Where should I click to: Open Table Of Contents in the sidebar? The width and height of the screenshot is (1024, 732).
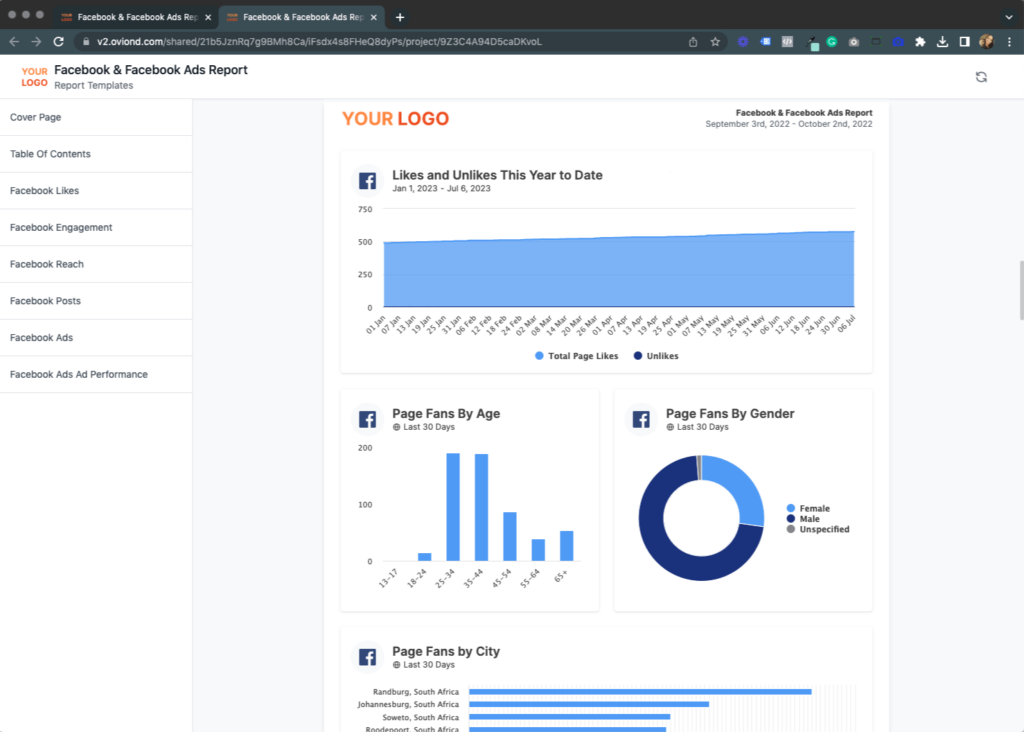click(96, 154)
